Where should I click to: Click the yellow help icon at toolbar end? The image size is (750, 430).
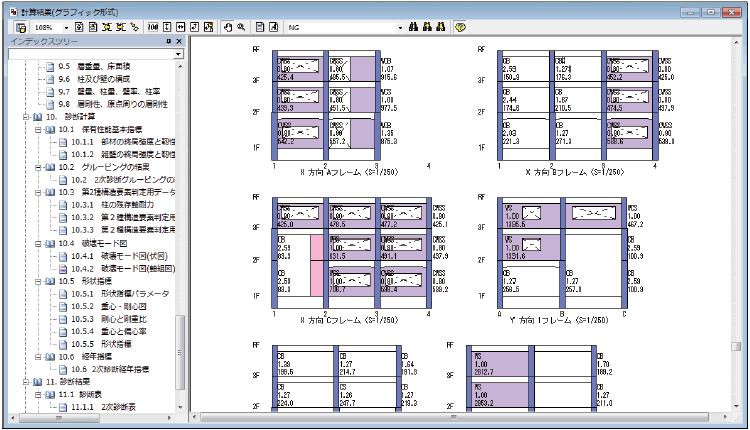point(460,27)
